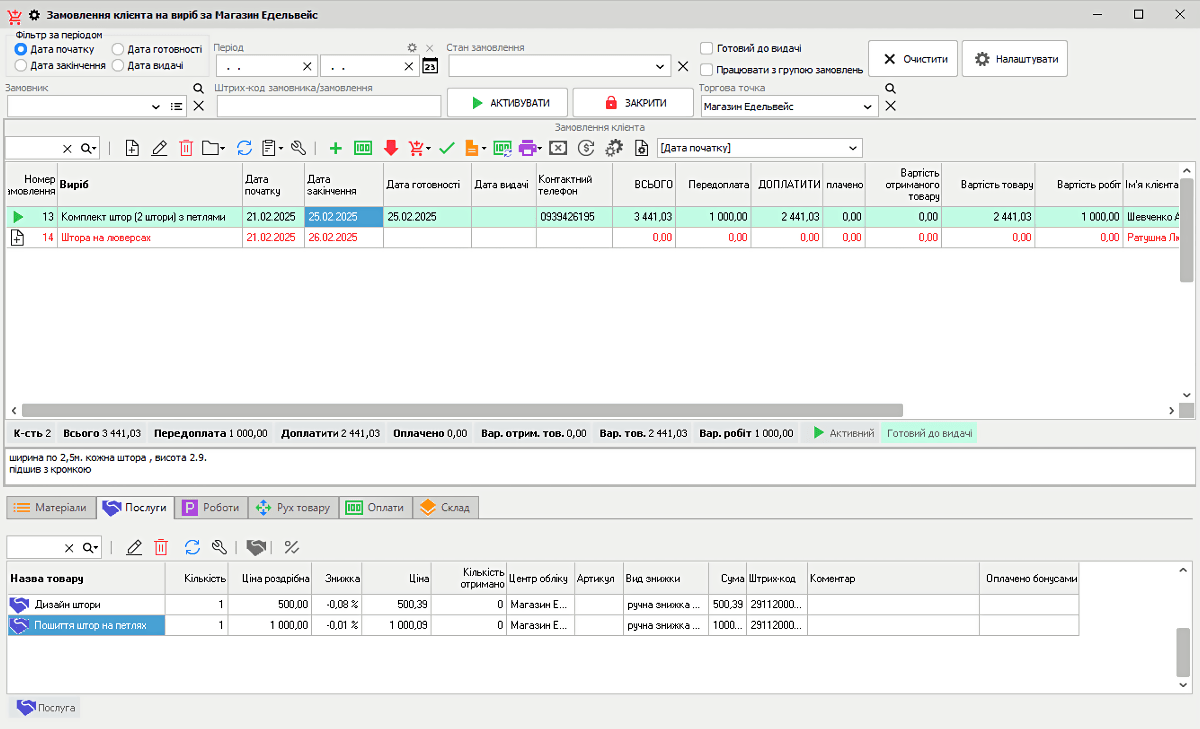Click the green plus add icon
The width and height of the screenshot is (1200, 729).
[335, 148]
